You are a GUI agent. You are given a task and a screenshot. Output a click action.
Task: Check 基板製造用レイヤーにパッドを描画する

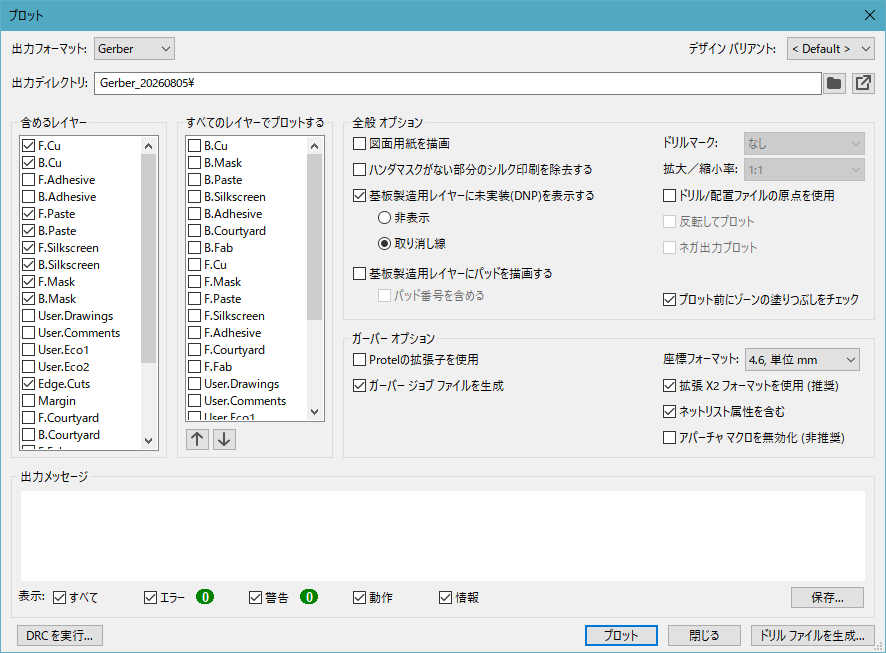pos(359,273)
